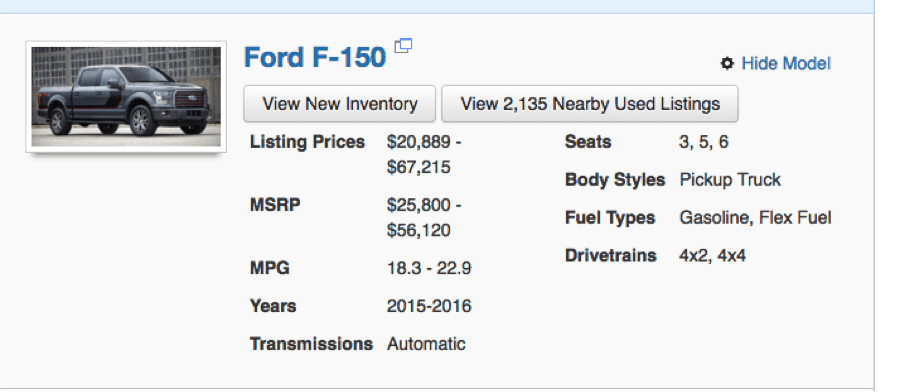View 2,135 Nearby Used Listings

coord(589,104)
